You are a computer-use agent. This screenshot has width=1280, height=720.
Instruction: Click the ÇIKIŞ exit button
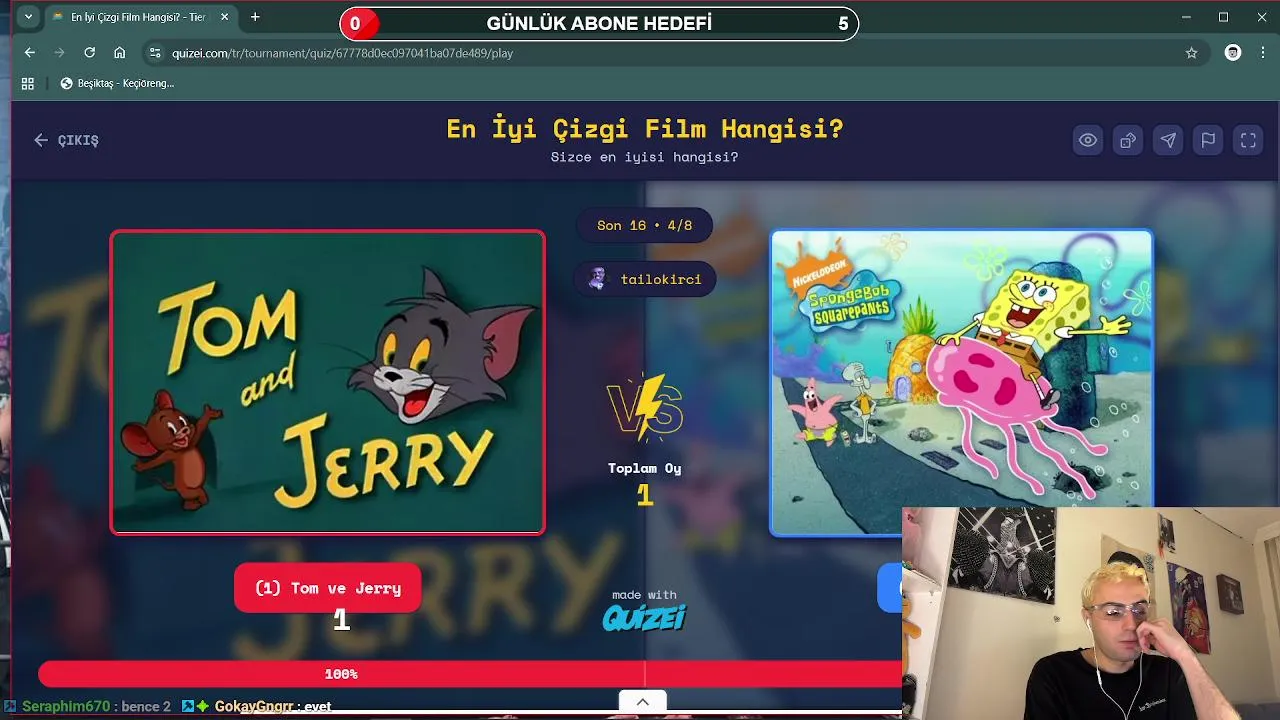pyautogui.click(x=66, y=140)
